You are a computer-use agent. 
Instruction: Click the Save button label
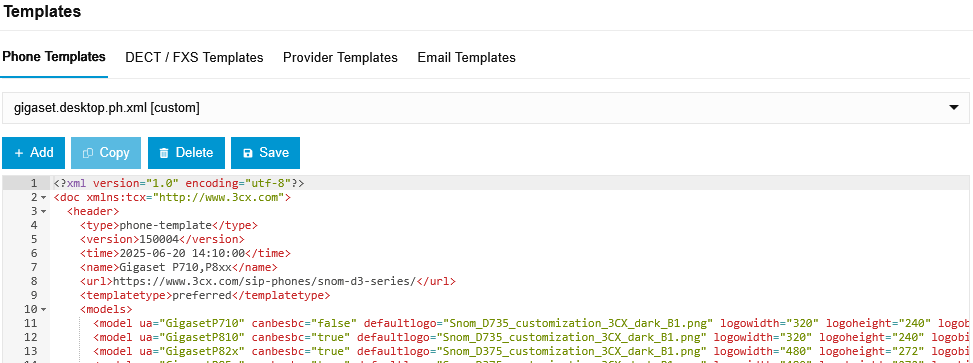(x=274, y=153)
